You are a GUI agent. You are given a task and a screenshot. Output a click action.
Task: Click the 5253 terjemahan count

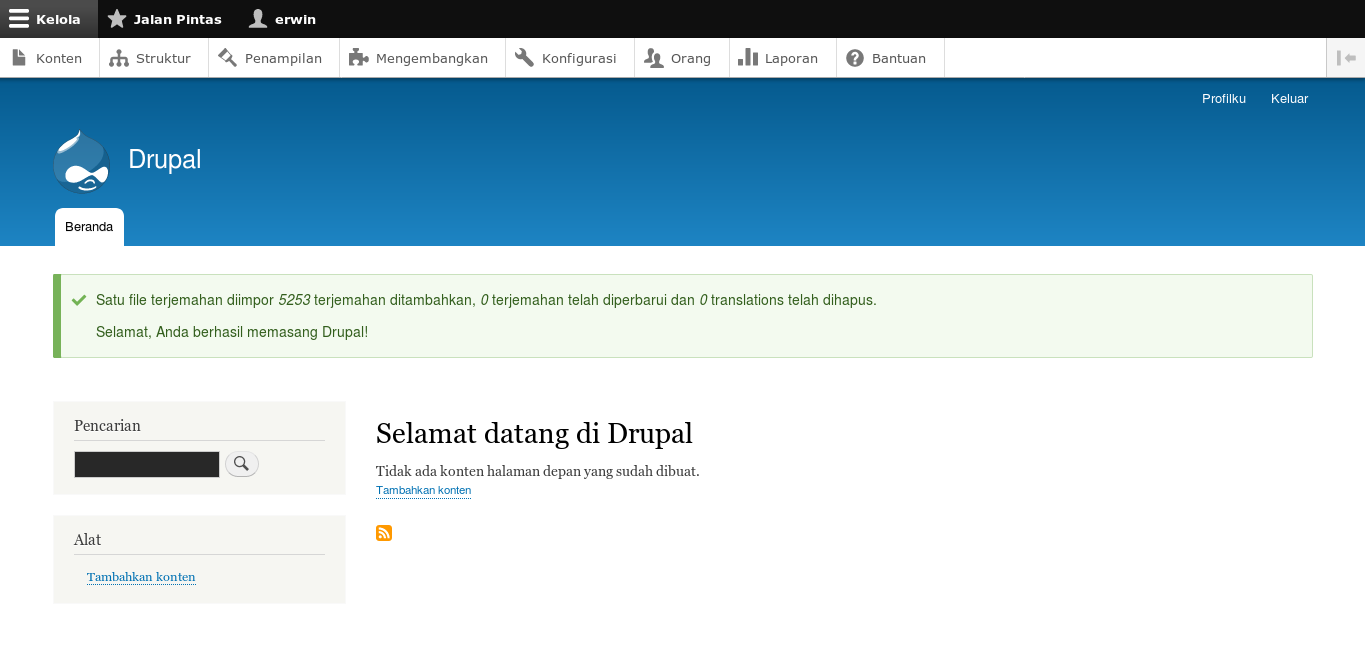tap(294, 300)
